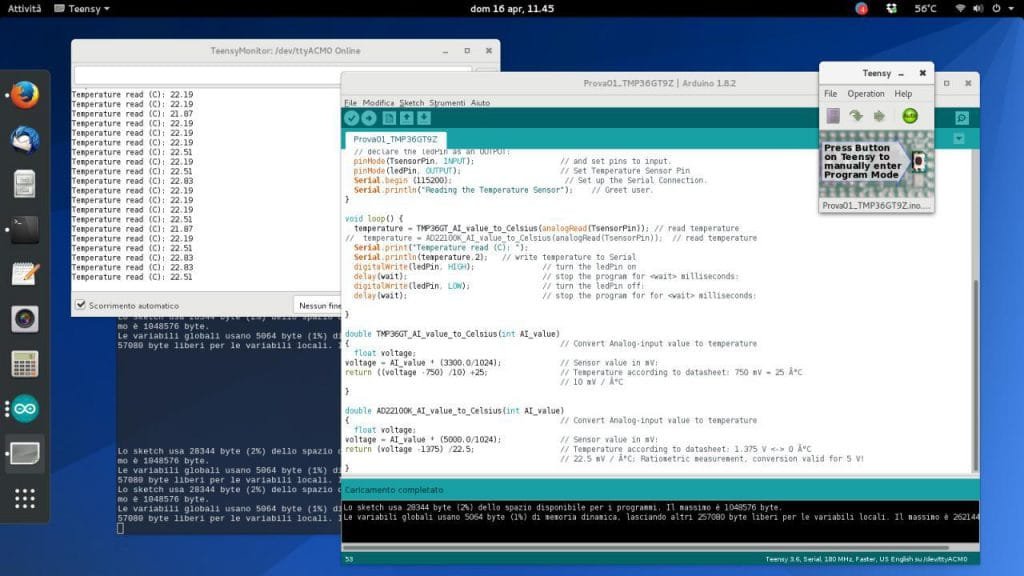Click the Arduino Upload arrow button
This screenshot has height=576, width=1024.
(x=369, y=118)
